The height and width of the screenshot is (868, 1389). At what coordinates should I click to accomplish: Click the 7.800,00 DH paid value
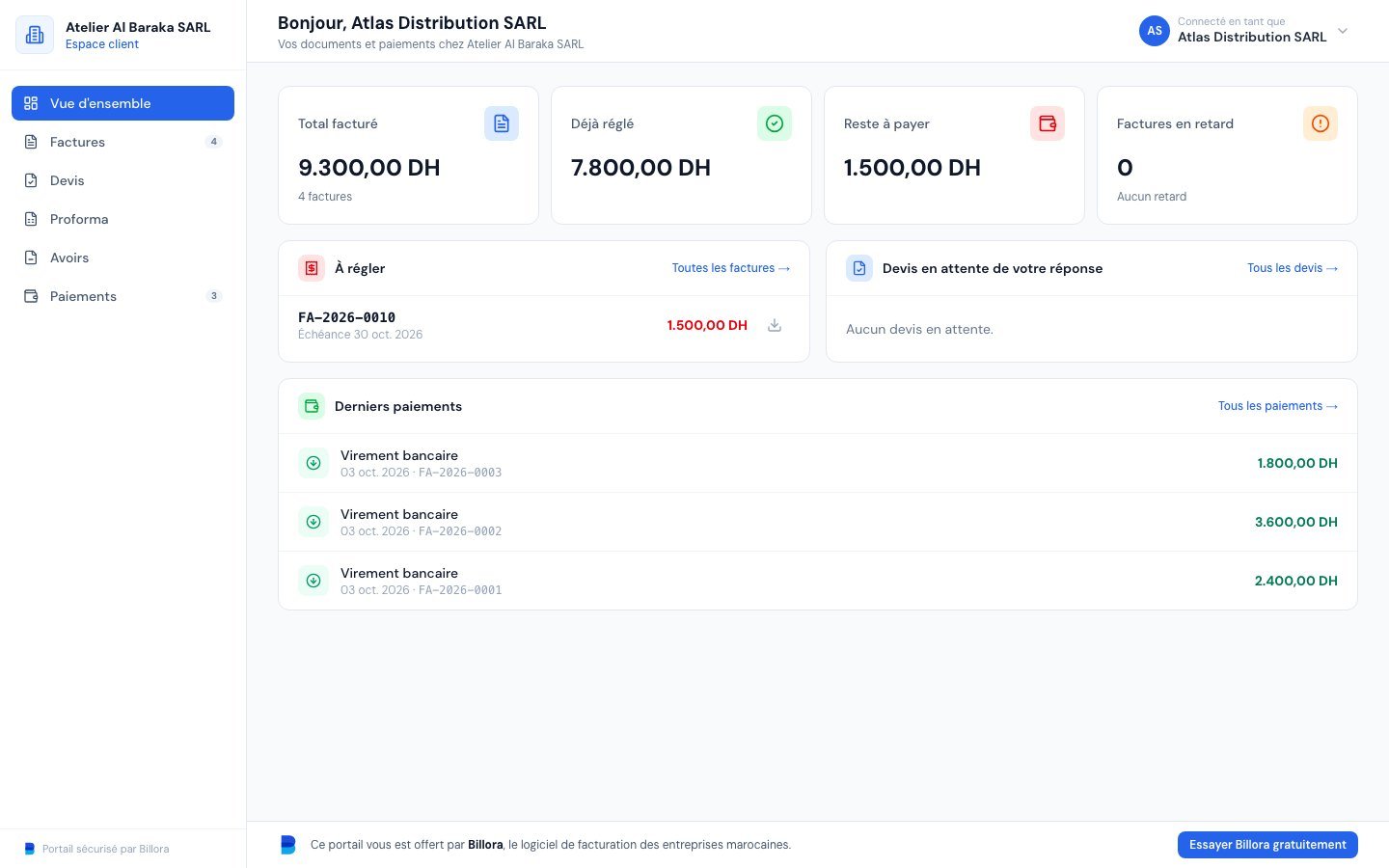pyautogui.click(x=640, y=168)
